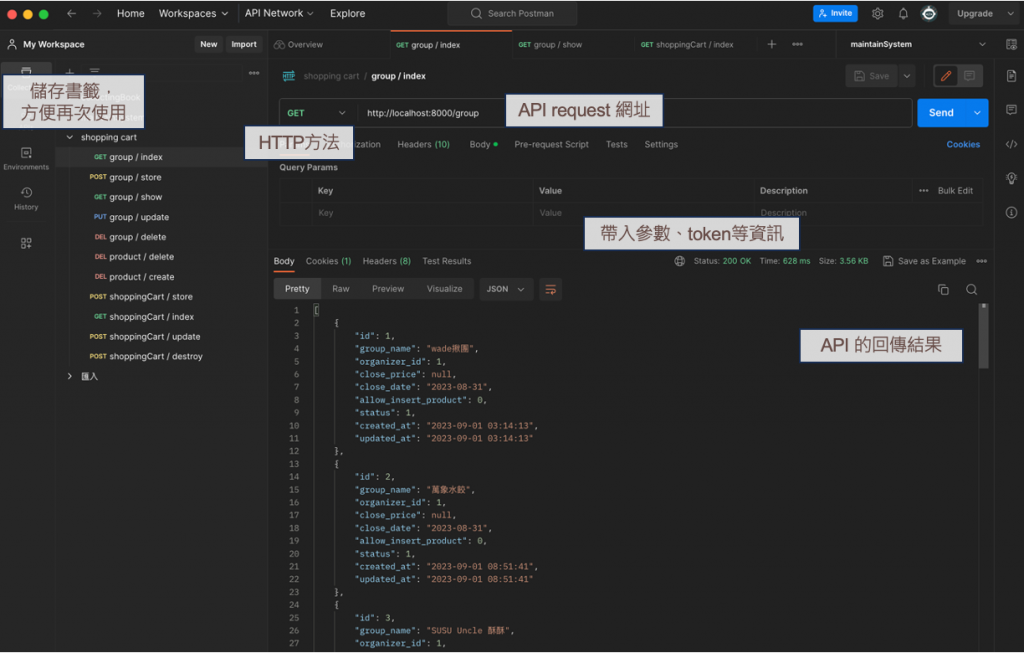Toggle word wrap in response
Image resolution: width=1024 pixels, height=653 pixels.
pos(551,289)
